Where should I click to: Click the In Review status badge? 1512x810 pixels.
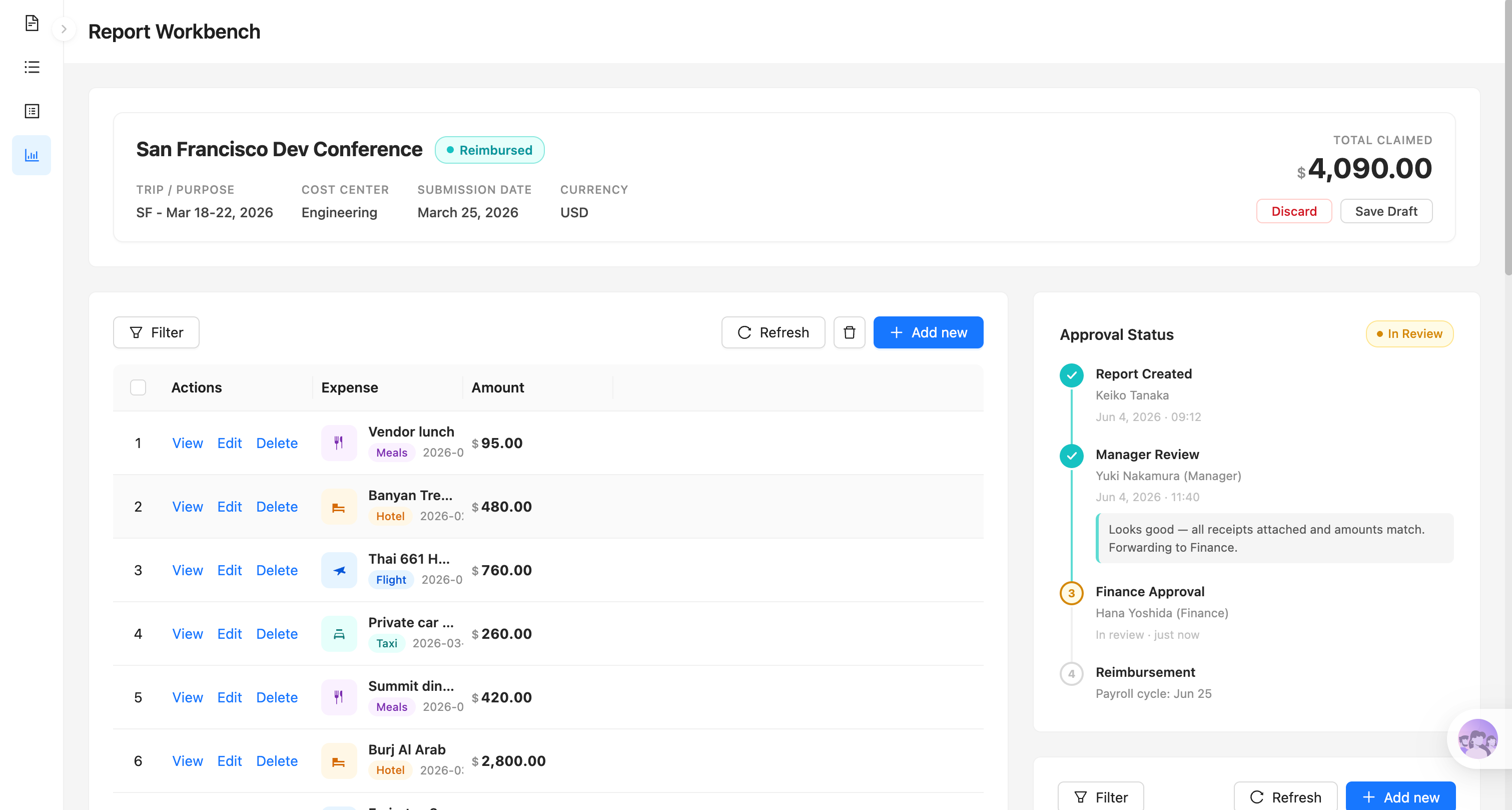click(1409, 333)
